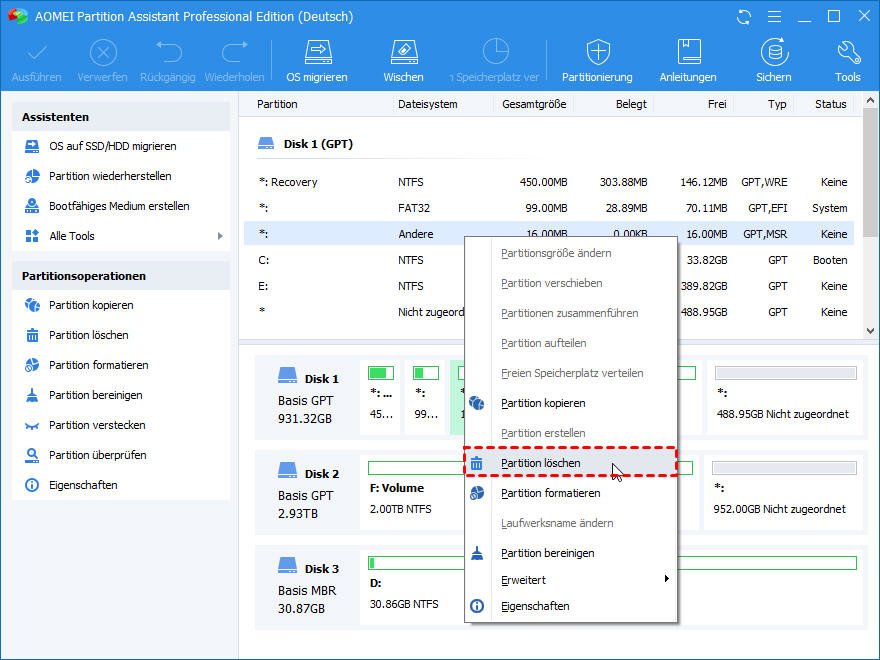Sort by the Gesamtgröße column header
The width and height of the screenshot is (880, 660).
click(x=534, y=104)
